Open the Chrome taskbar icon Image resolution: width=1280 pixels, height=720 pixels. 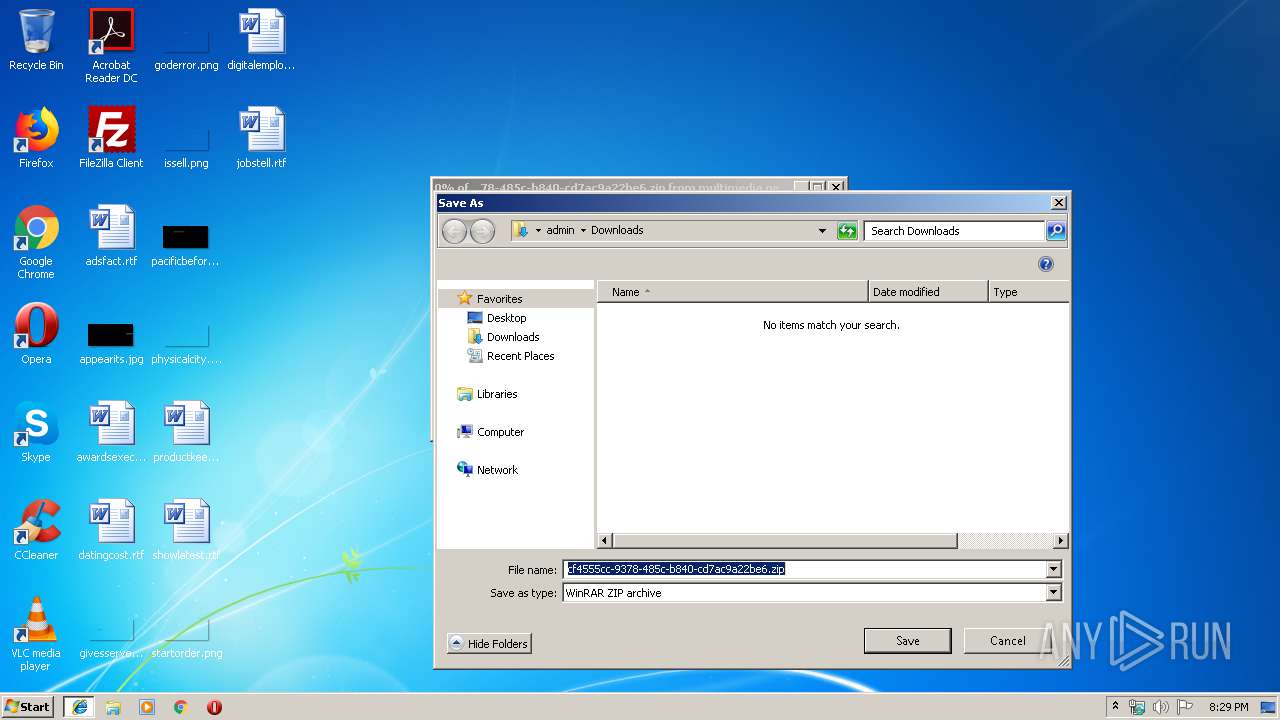(x=181, y=707)
